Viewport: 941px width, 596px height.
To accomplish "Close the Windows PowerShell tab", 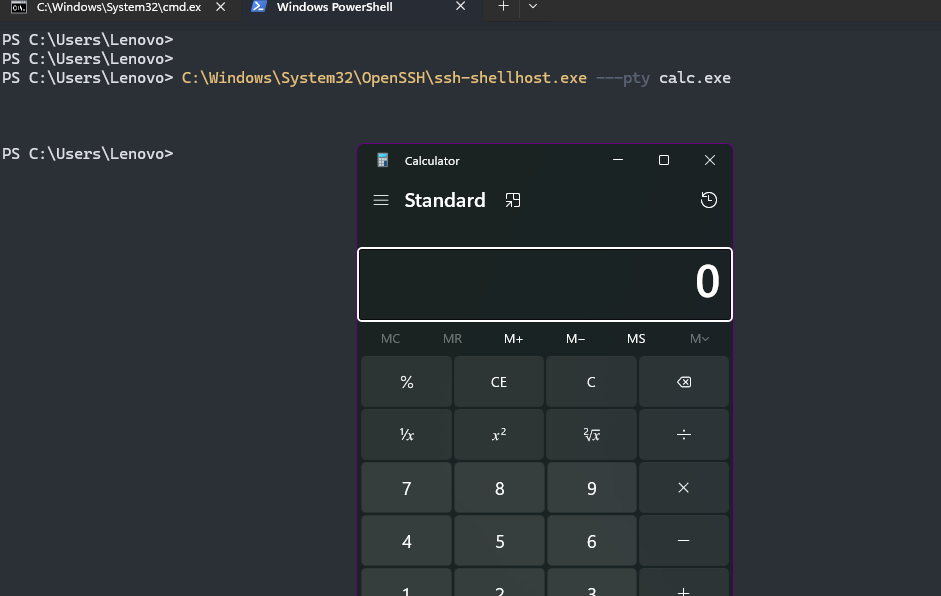I will (460, 6).
